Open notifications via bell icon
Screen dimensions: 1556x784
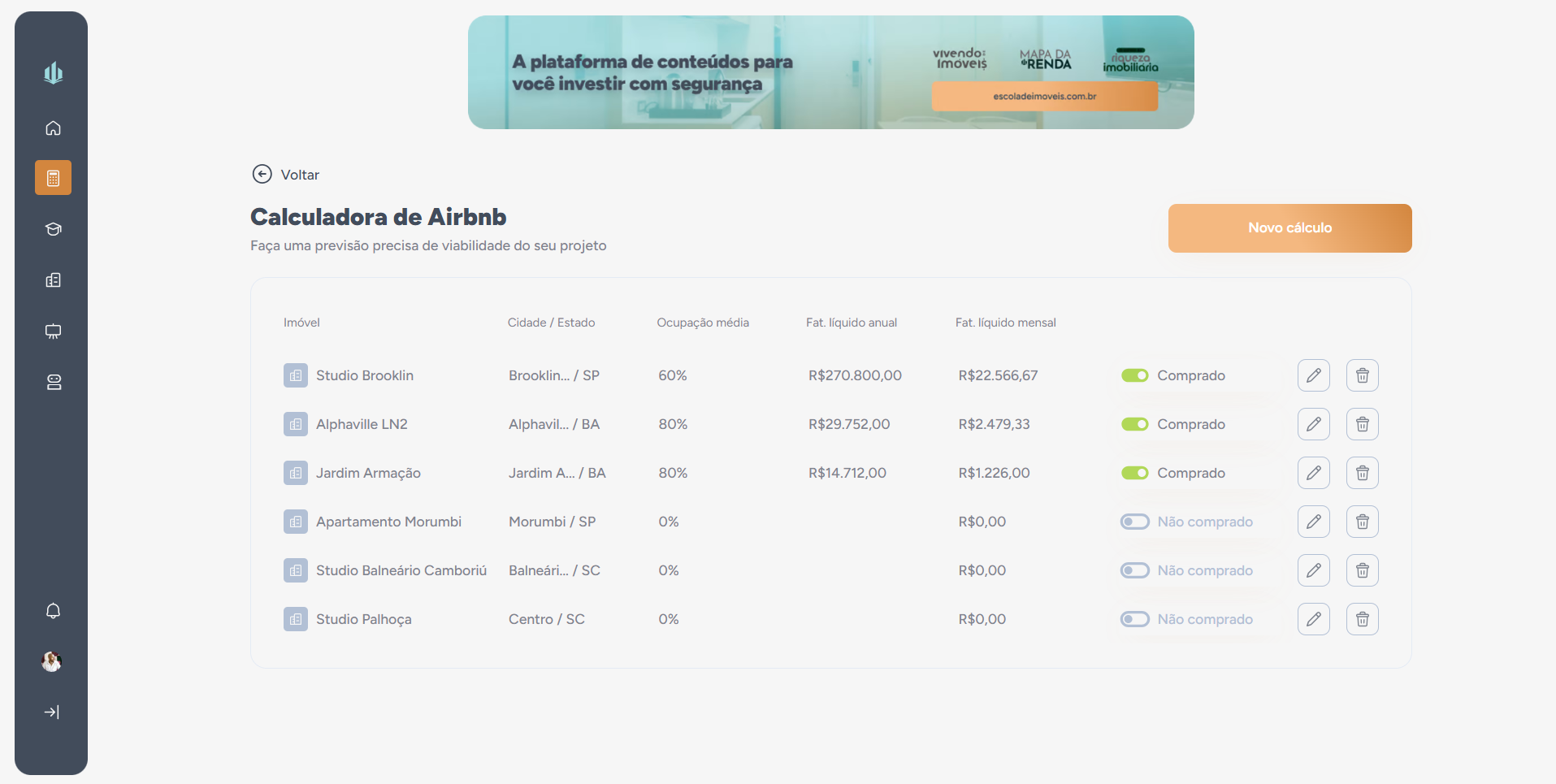pyautogui.click(x=52, y=610)
